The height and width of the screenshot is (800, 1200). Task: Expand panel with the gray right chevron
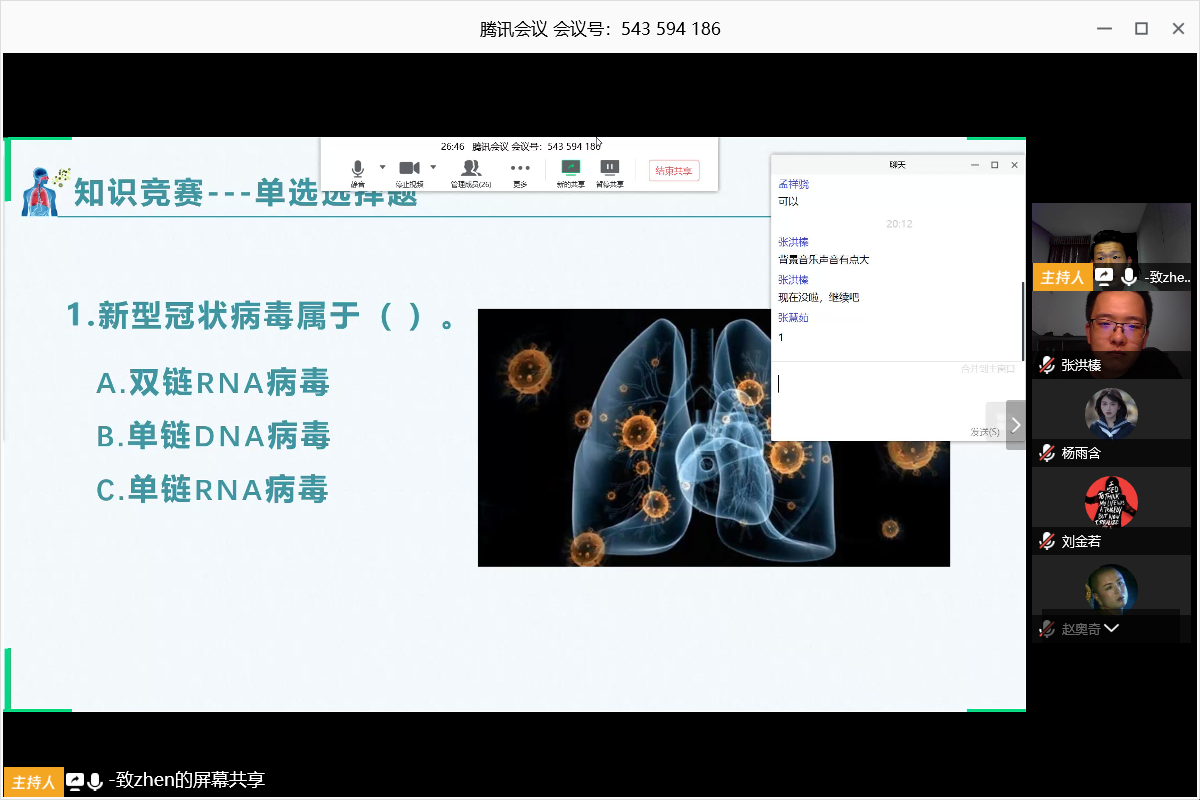(1016, 425)
